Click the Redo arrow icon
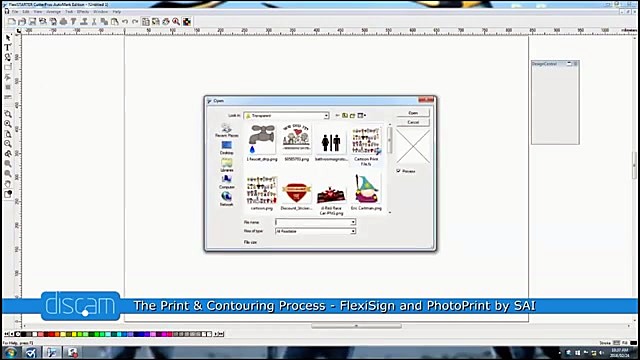 135,22
